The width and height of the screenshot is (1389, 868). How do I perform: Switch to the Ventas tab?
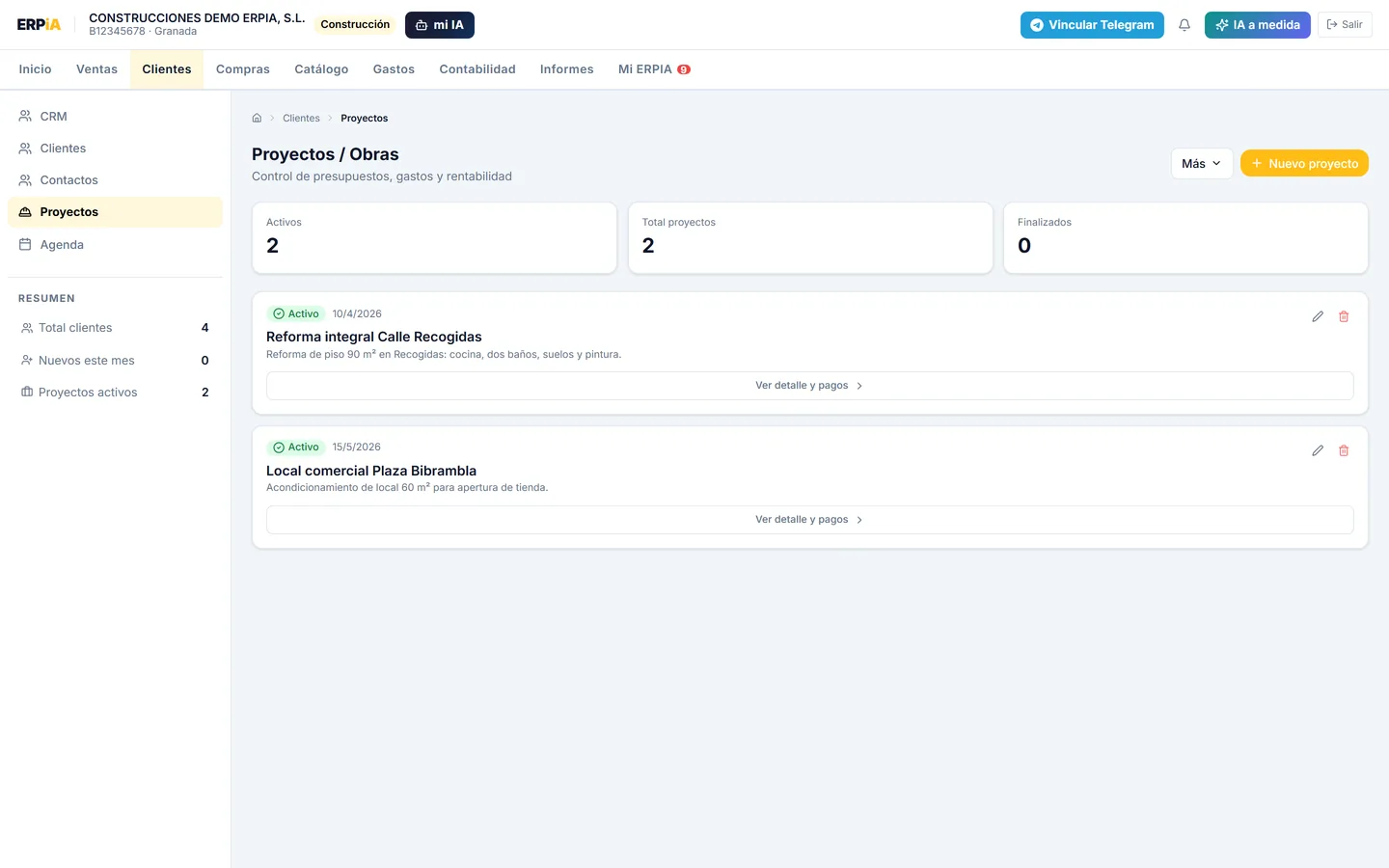click(x=96, y=69)
